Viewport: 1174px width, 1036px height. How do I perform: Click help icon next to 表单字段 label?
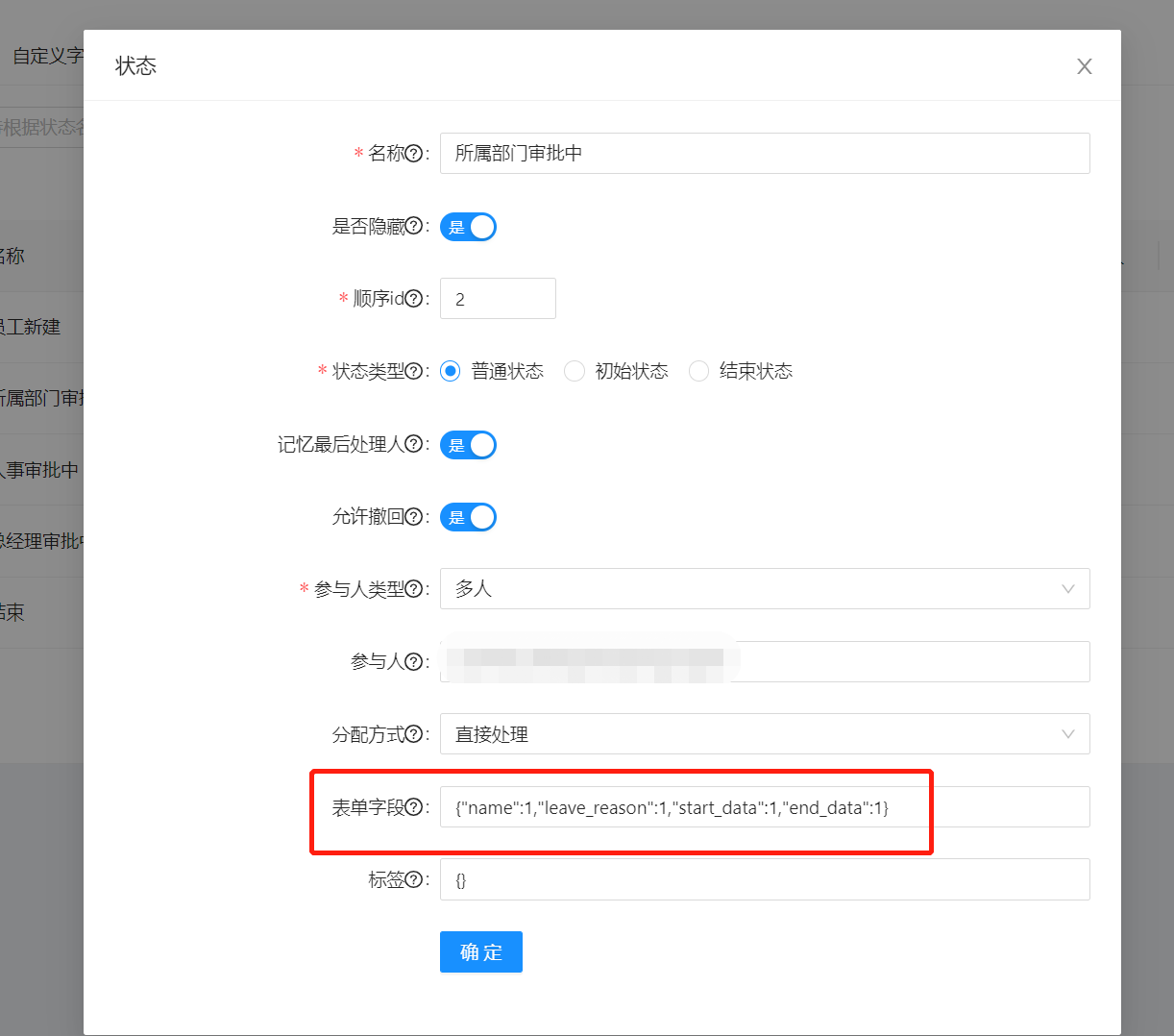point(414,807)
